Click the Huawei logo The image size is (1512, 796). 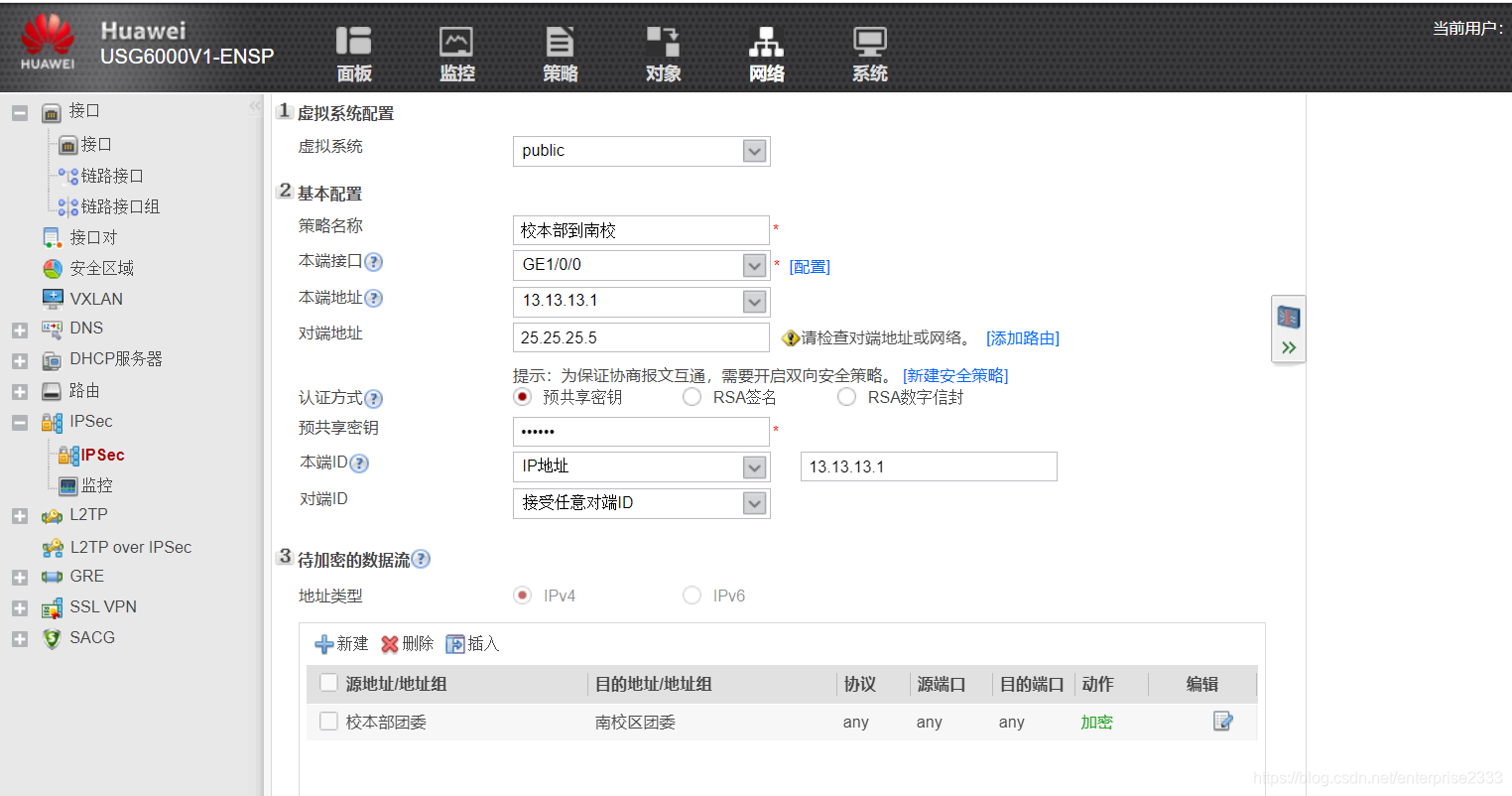point(48,42)
